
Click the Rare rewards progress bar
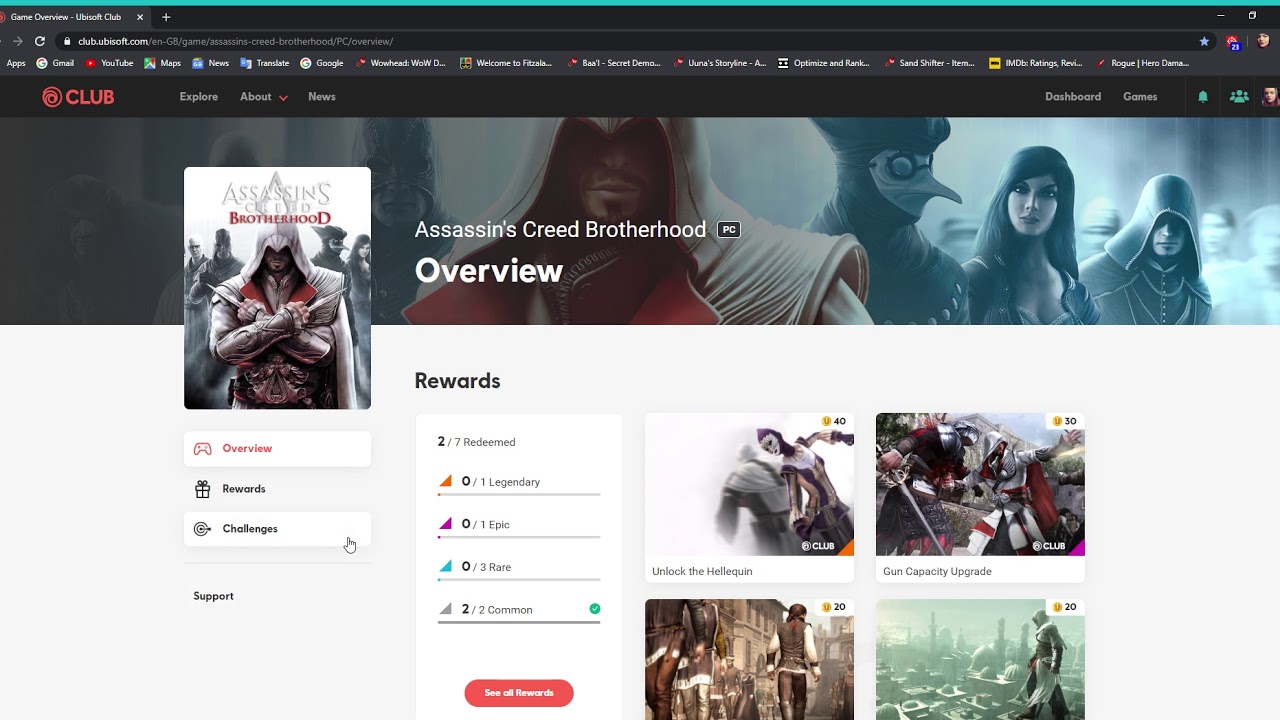pyautogui.click(x=518, y=579)
